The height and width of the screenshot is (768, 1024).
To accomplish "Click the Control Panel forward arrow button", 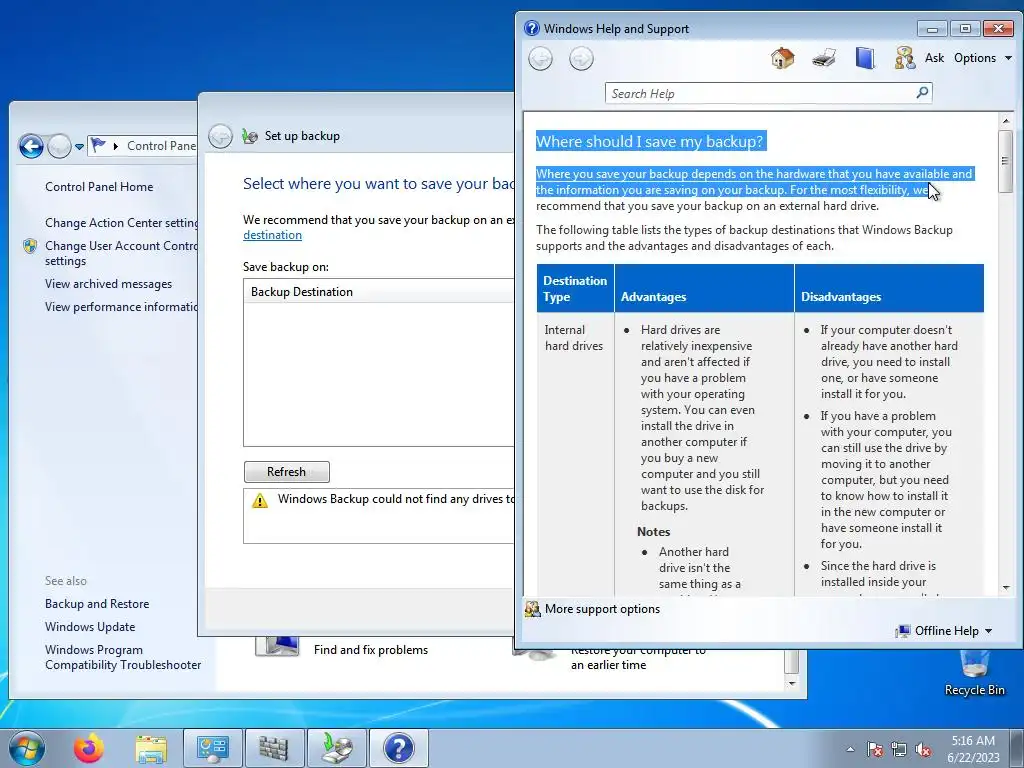I will click(x=59, y=146).
